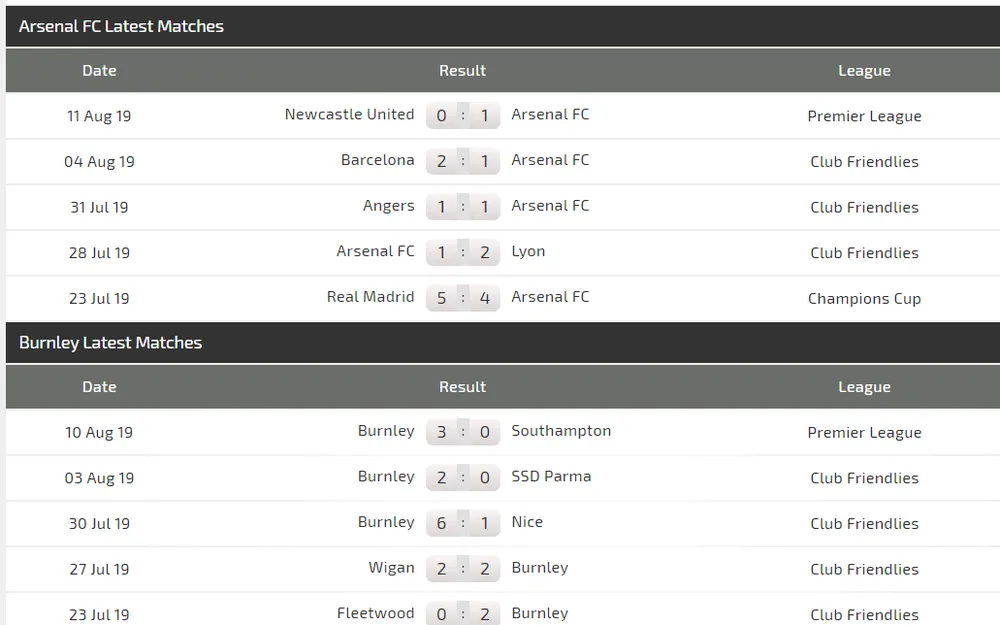Click the Result column header in Arsenal table

(x=462, y=70)
